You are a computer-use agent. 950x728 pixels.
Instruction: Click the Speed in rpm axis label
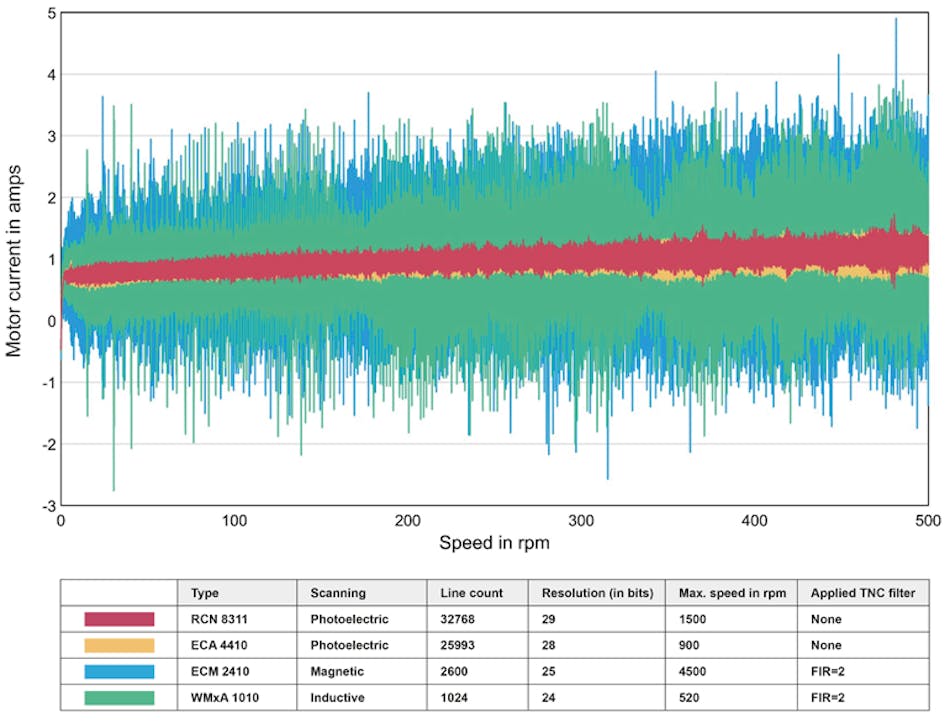point(494,543)
